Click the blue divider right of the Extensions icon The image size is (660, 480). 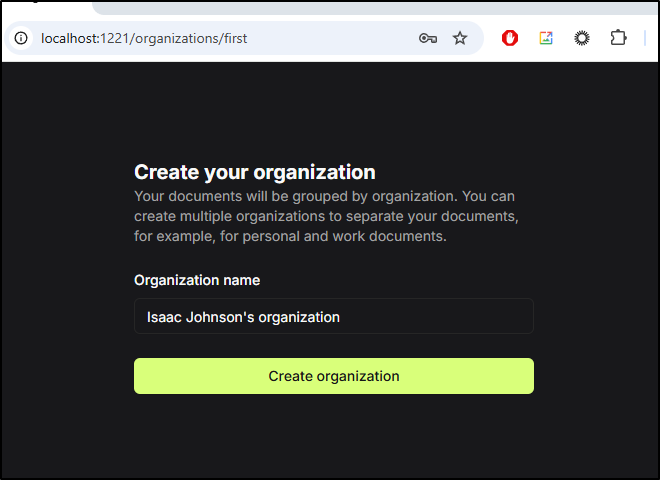tap(645, 38)
